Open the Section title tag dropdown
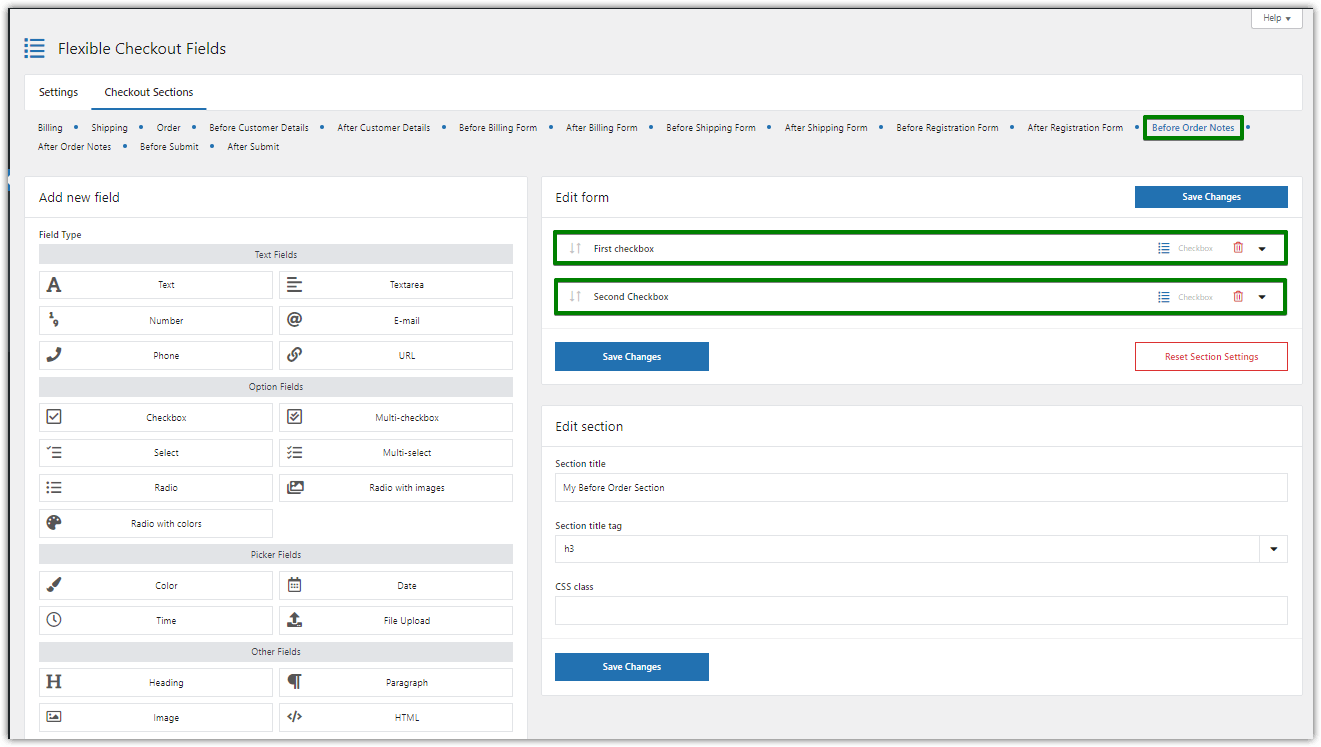 1274,548
